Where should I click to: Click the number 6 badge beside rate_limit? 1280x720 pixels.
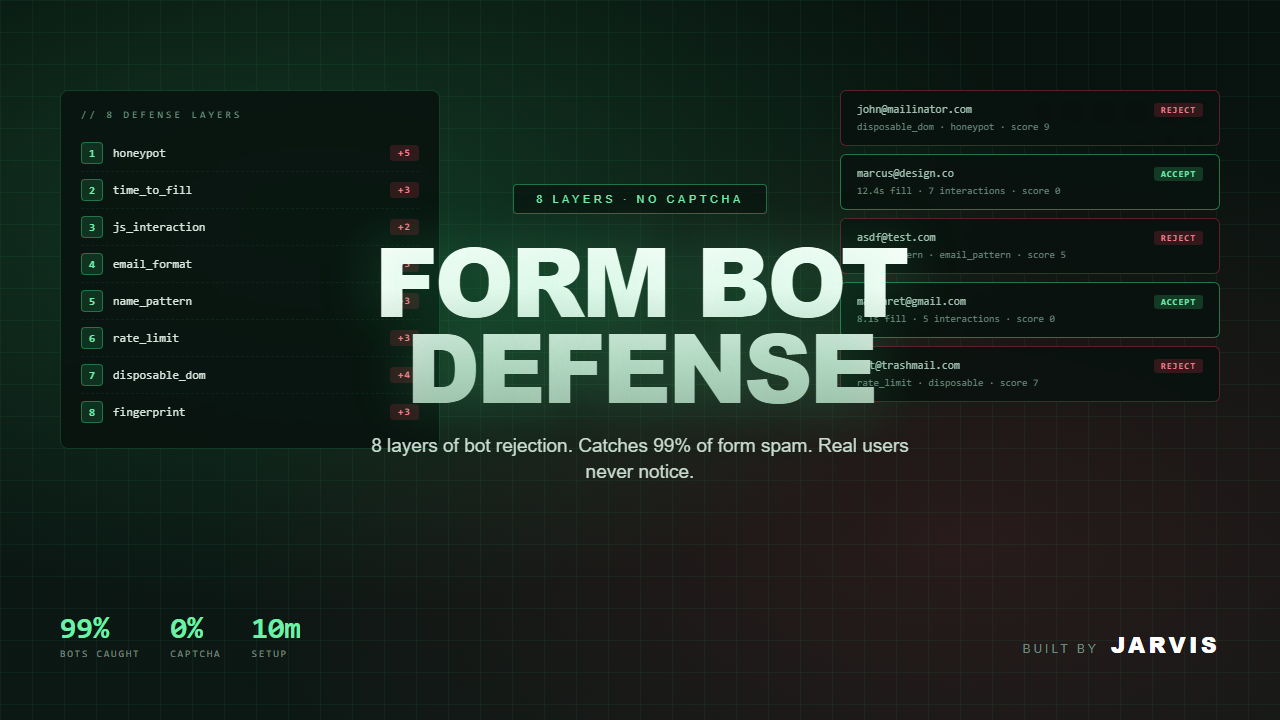coord(92,338)
